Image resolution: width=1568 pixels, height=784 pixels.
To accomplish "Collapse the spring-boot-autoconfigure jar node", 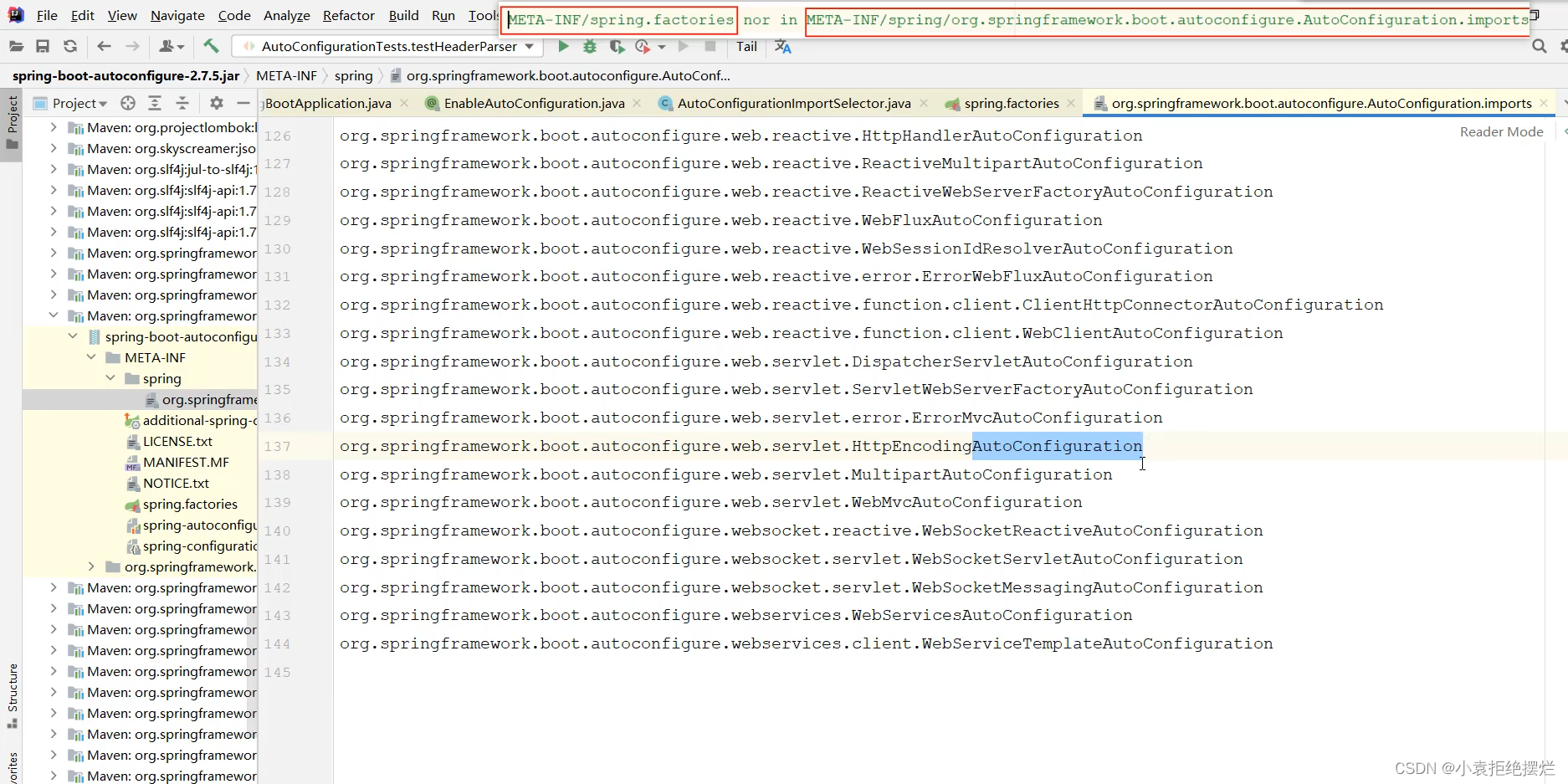I will click(x=73, y=336).
